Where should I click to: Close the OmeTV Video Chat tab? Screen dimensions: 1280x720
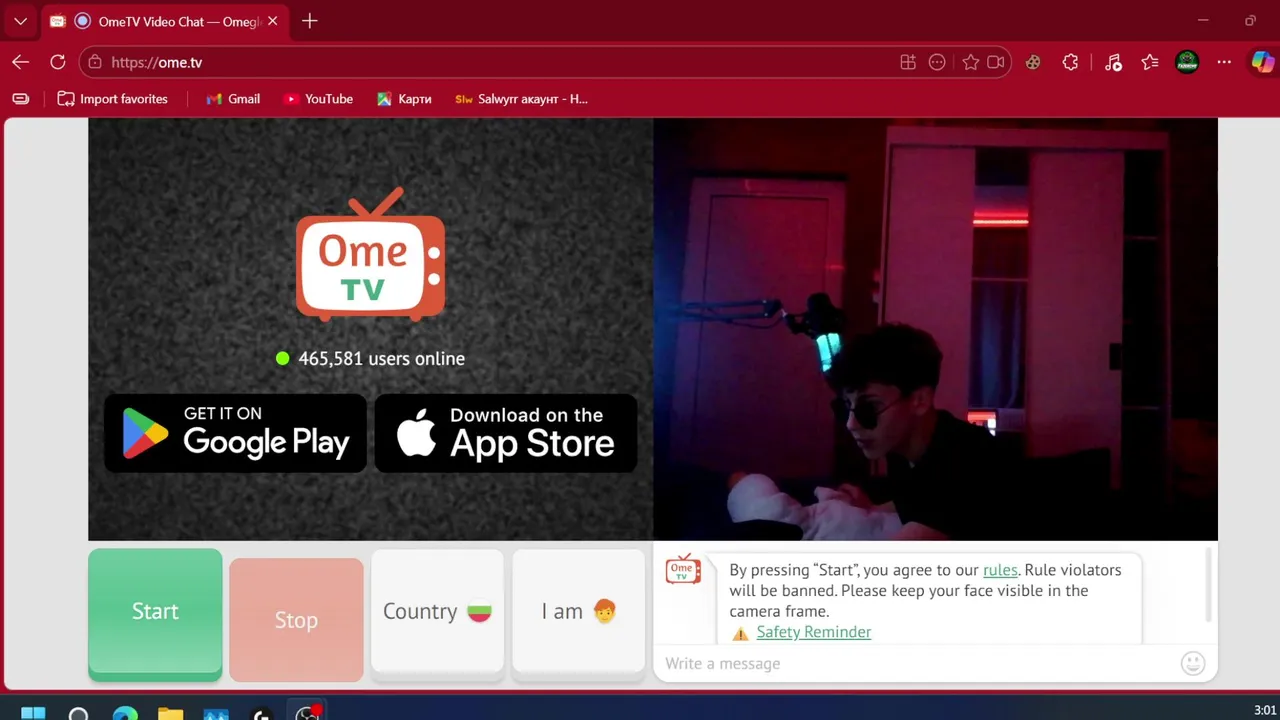(x=272, y=21)
